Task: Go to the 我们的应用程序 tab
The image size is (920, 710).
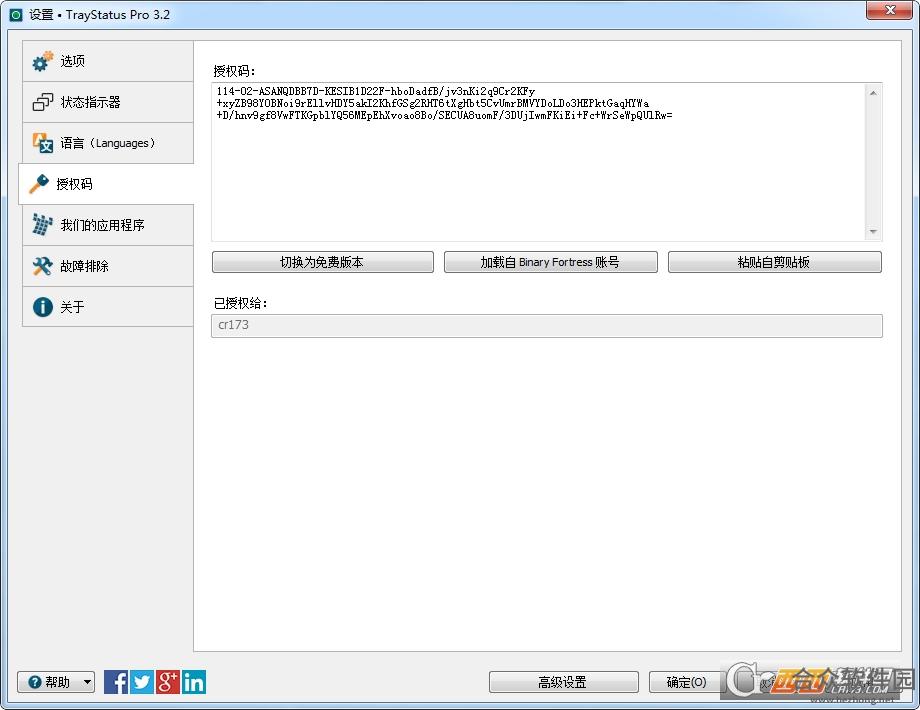Action: pyautogui.click(x=108, y=225)
